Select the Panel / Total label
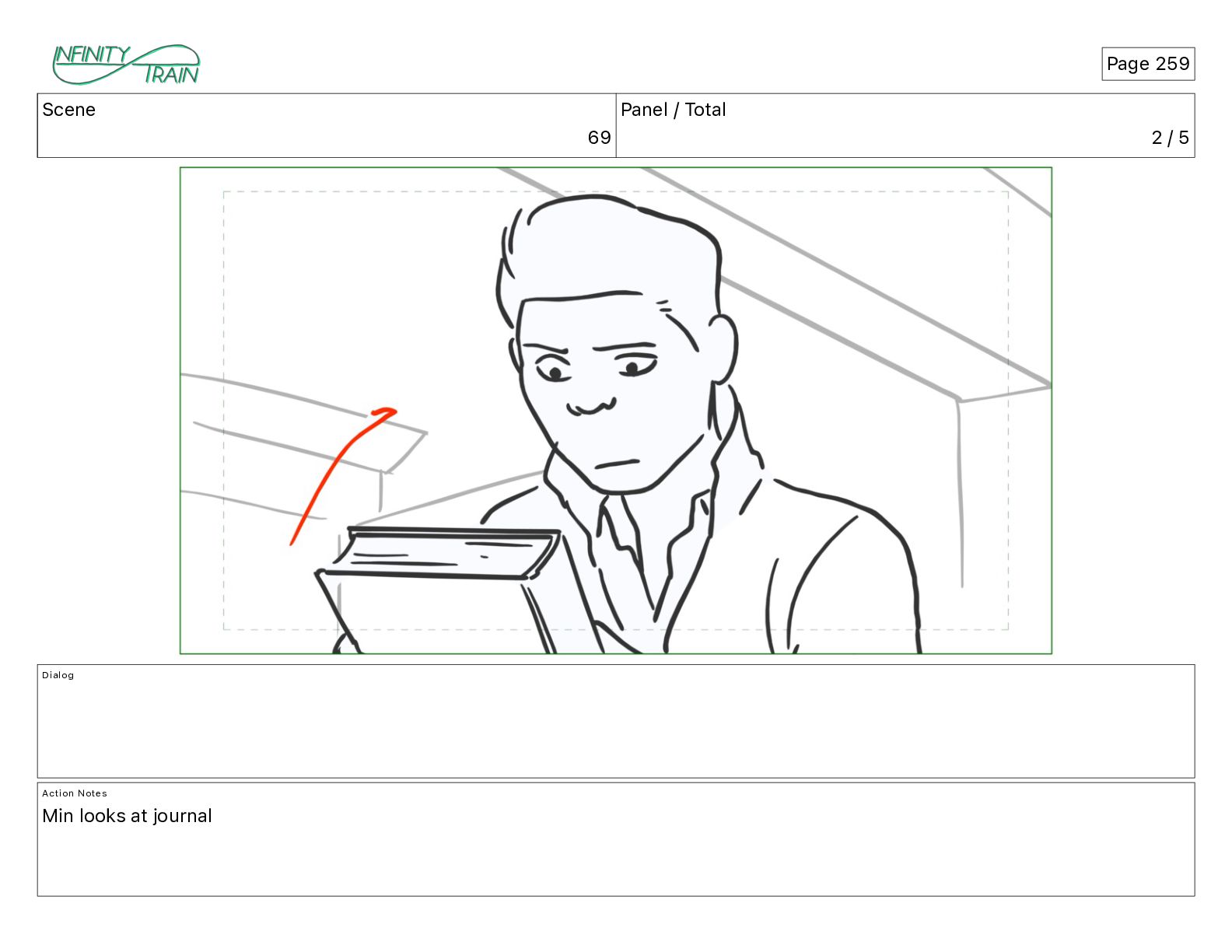The image size is (1232, 952). coord(673,110)
